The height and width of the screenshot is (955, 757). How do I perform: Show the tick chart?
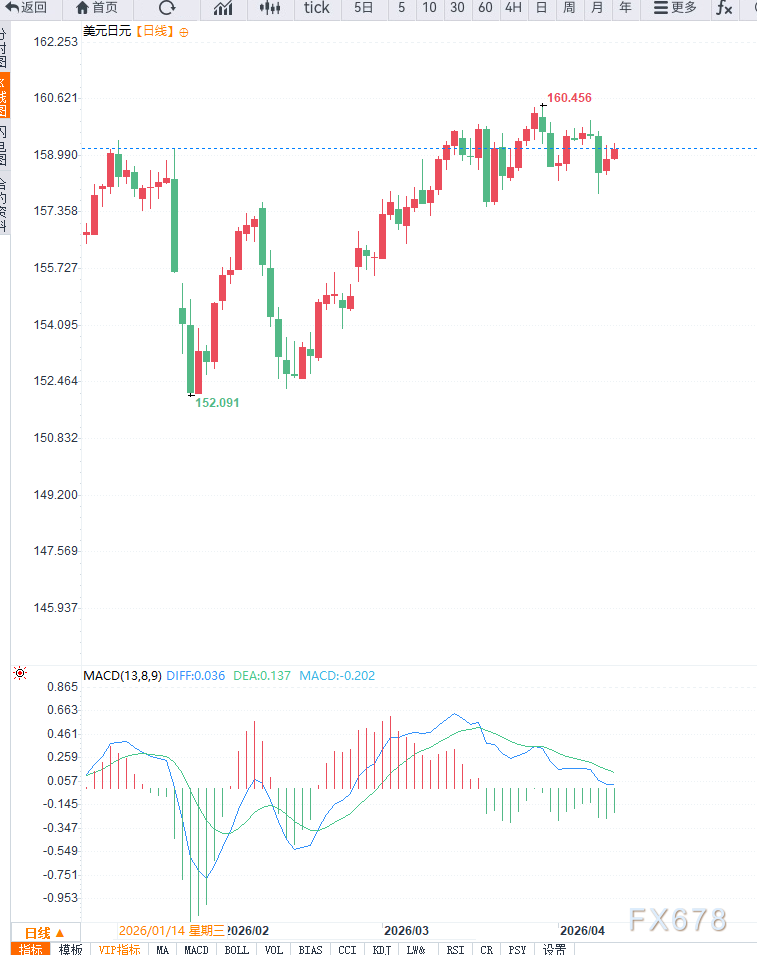(317, 8)
